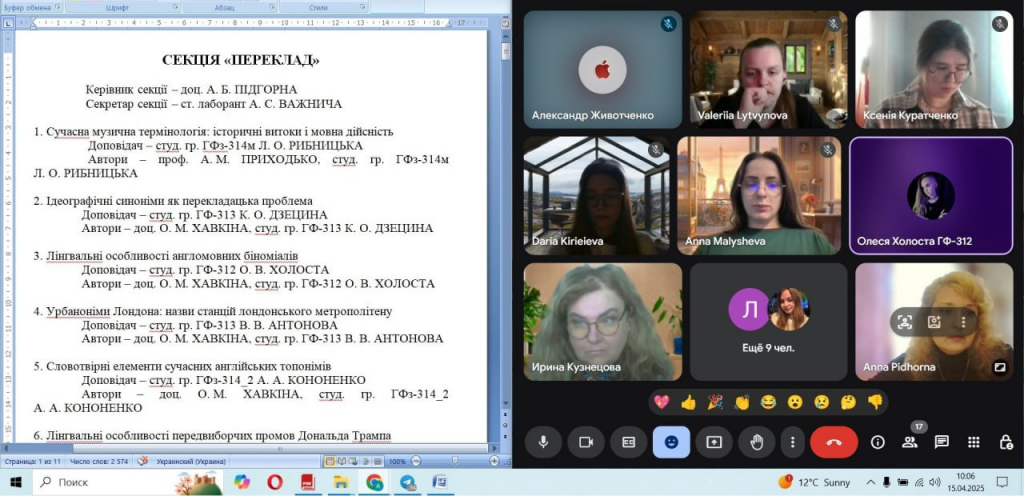Image resolution: width=1024 pixels, height=496 pixels.
Task: Click Anna Malysheva's video tile
Action: pyautogui.click(x=759, y=194)
